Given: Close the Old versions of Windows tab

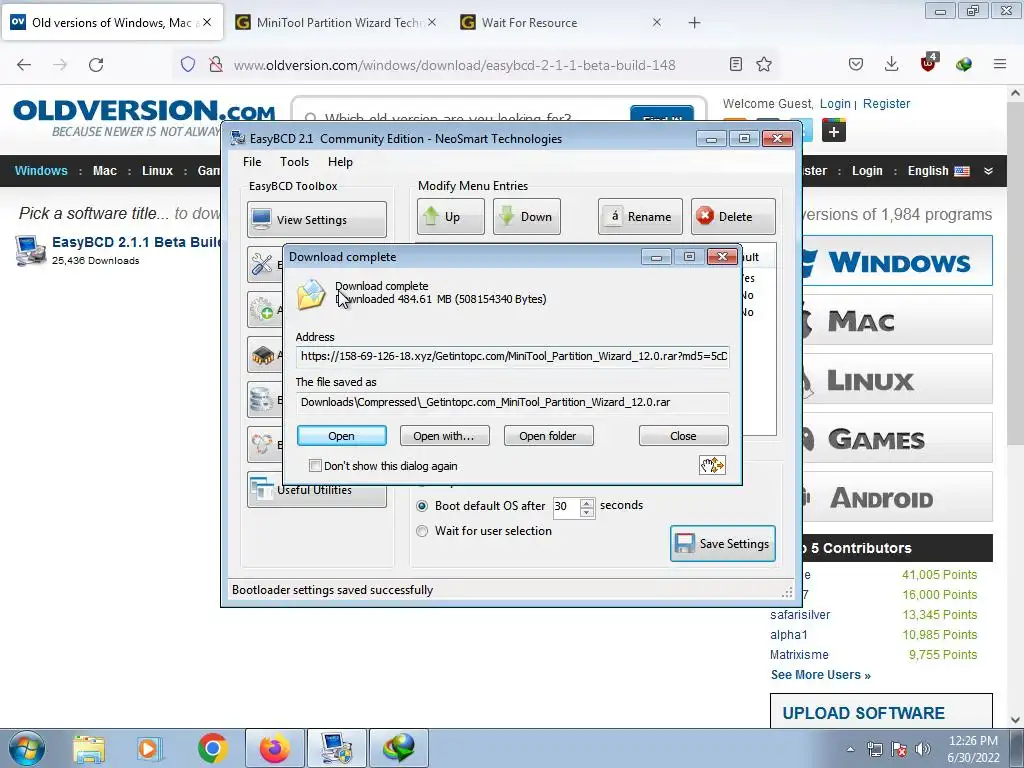Looking at the screenshot, I should 206,22.
